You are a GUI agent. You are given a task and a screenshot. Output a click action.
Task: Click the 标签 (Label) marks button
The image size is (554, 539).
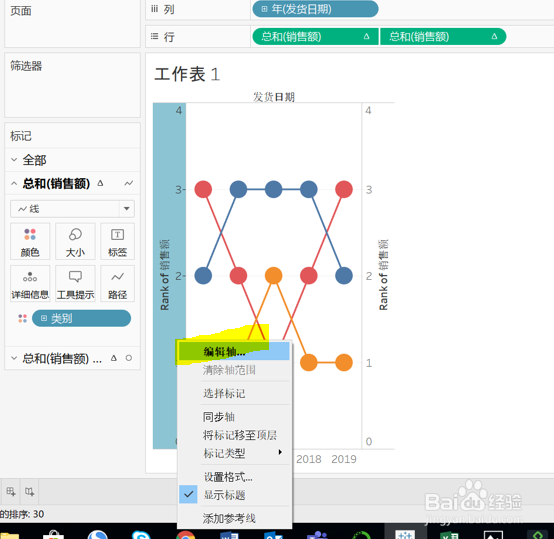[117, 242]
